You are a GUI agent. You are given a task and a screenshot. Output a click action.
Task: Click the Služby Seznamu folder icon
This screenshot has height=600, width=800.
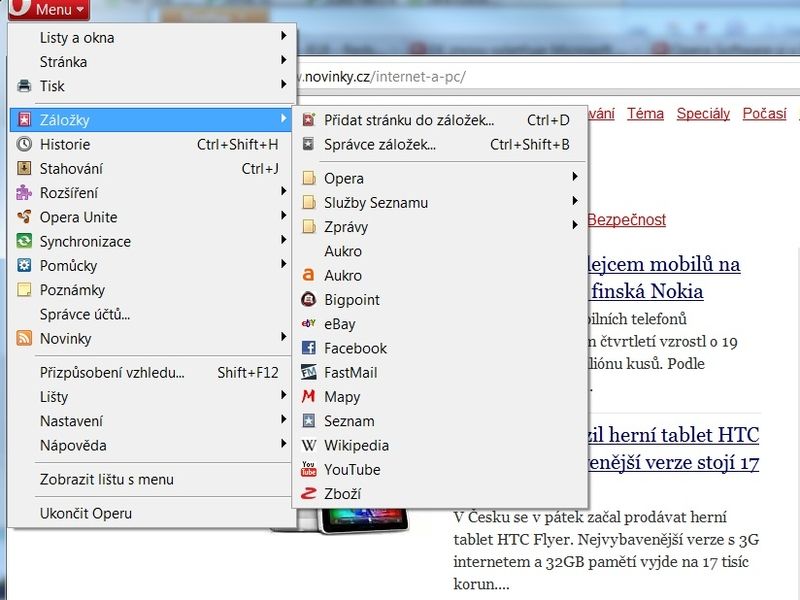coord(309,203)
